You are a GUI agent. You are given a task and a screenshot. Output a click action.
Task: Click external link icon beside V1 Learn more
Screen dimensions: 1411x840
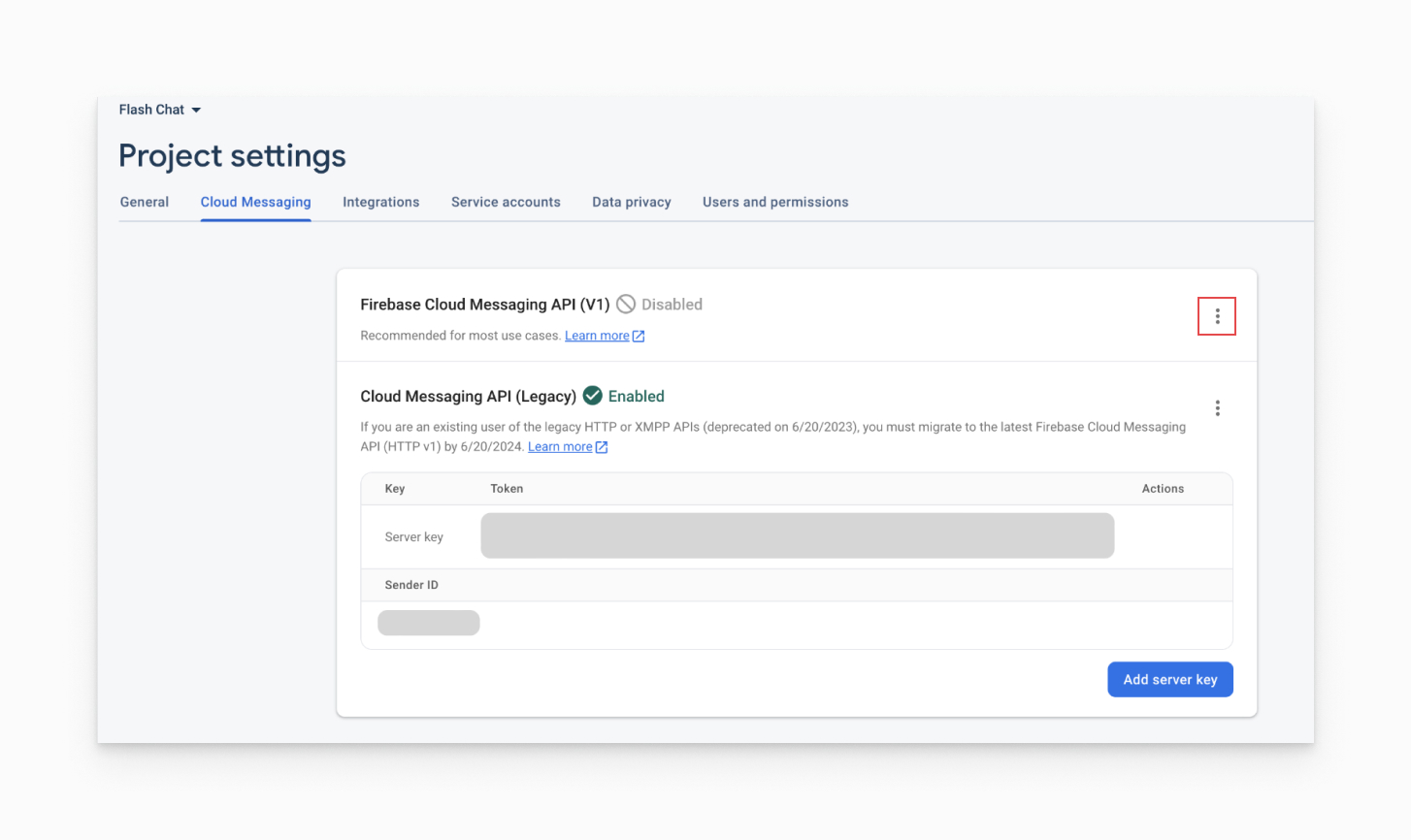(639, 337)
